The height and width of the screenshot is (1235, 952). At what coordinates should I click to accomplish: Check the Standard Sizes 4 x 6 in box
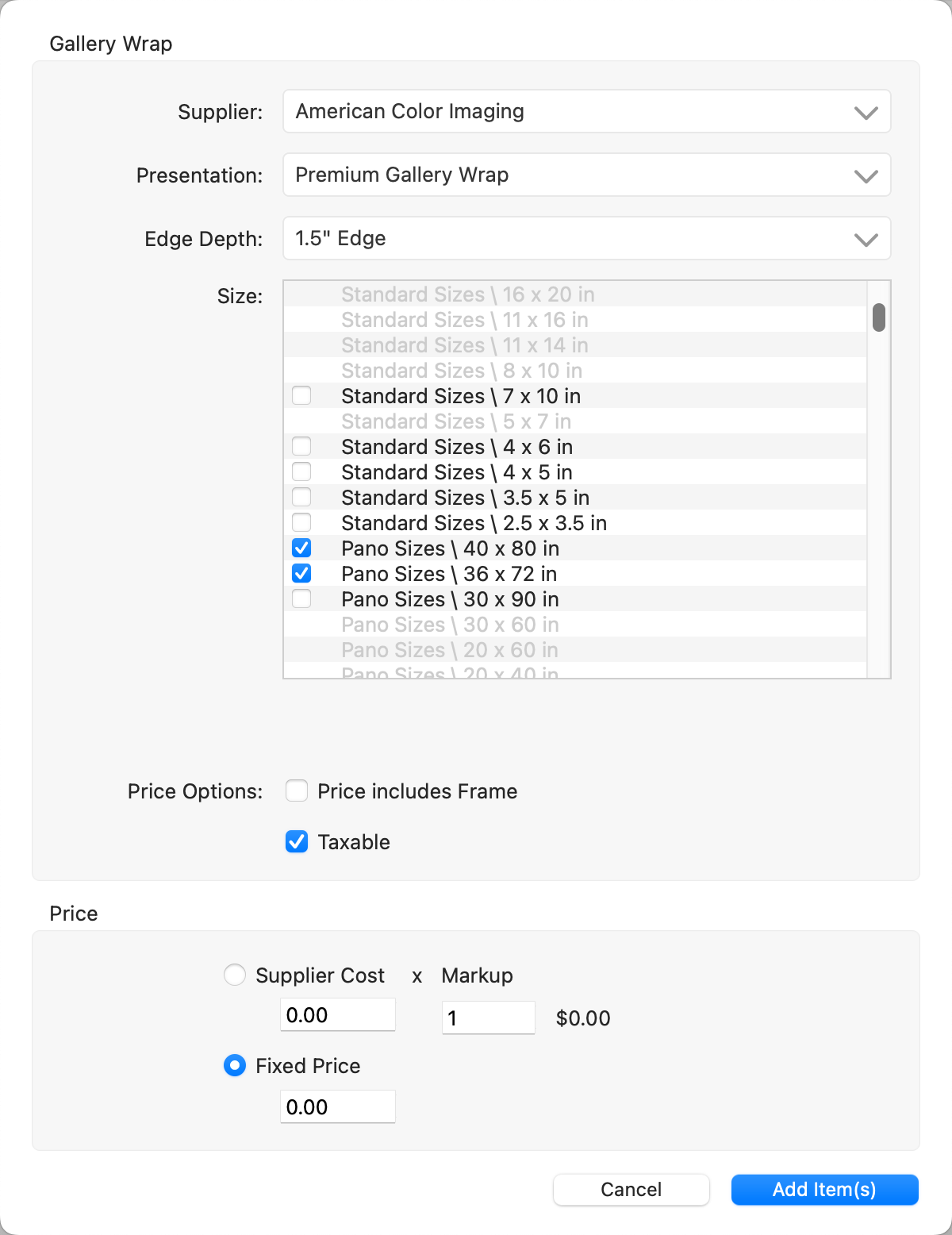point(301,446)
